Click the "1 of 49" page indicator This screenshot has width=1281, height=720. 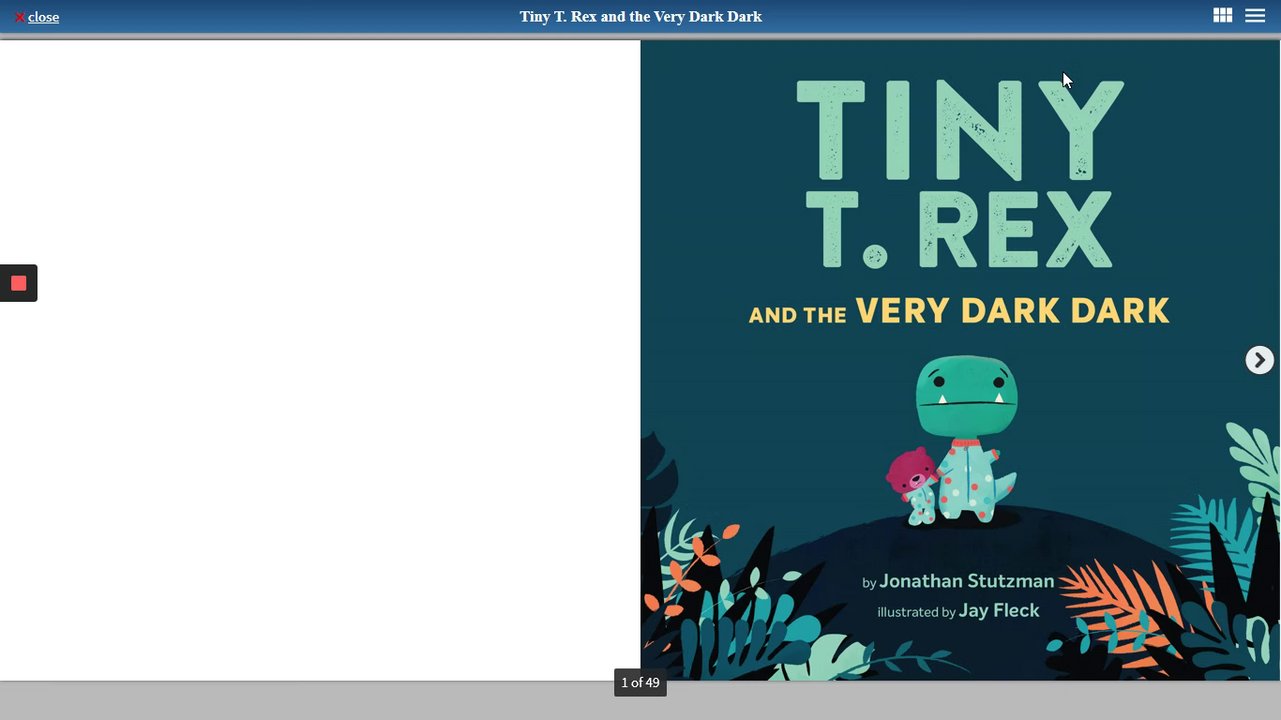[640, 683]
